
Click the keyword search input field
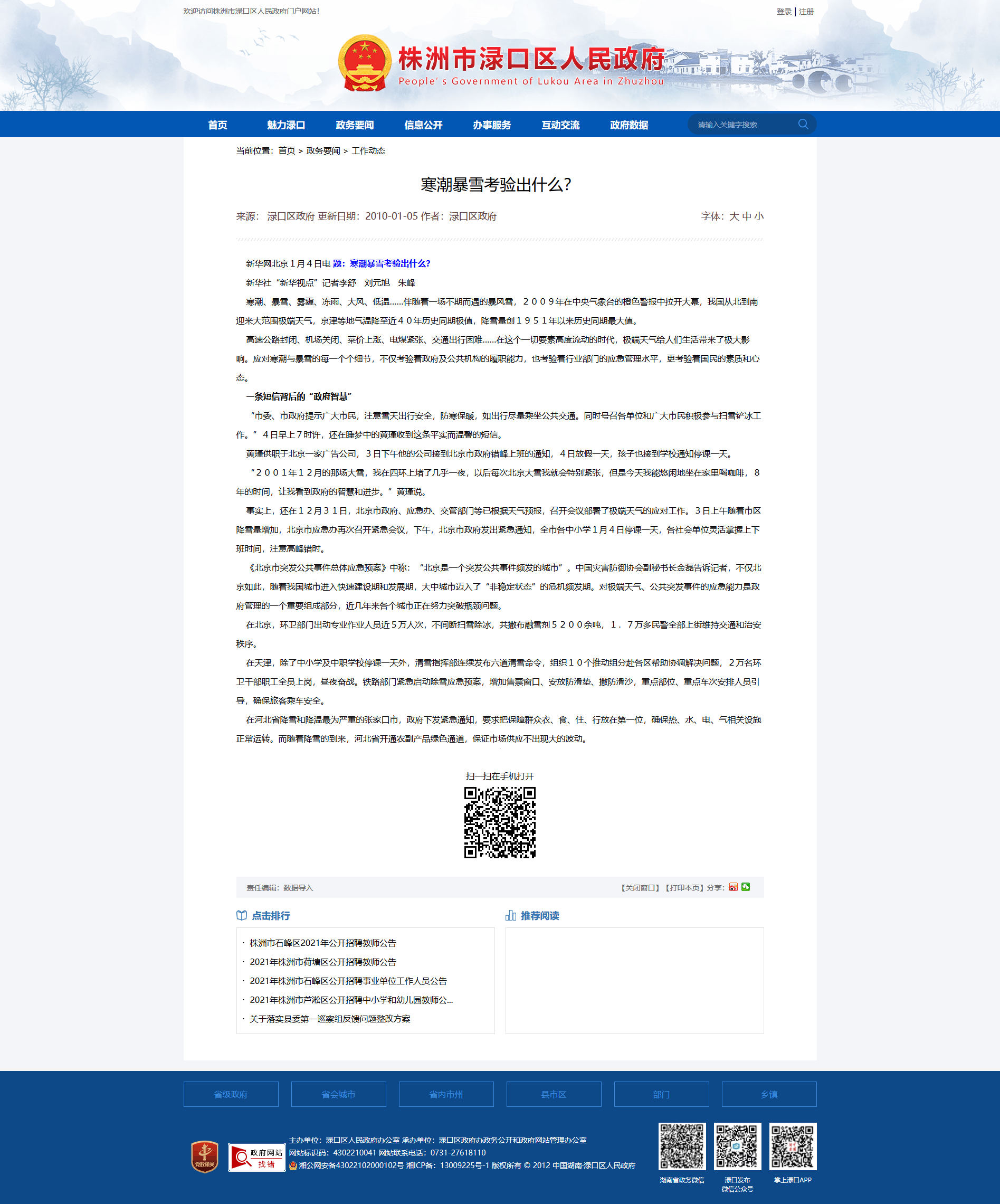[742, 125]
